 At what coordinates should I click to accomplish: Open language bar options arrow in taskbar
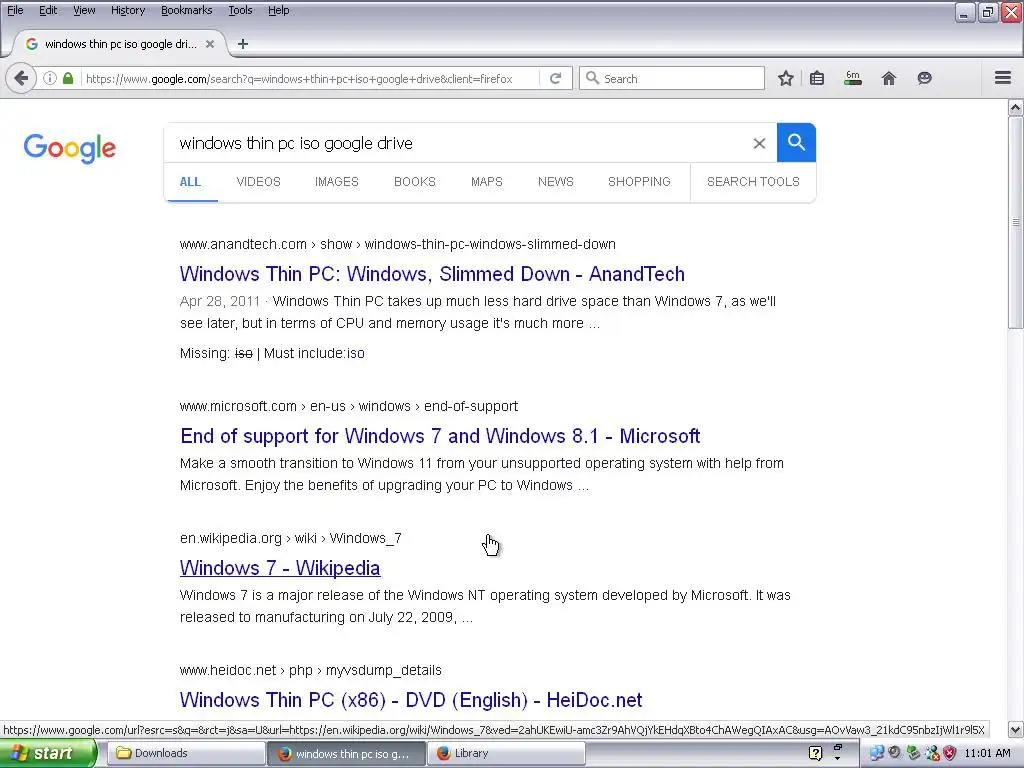tap(837, 758)
